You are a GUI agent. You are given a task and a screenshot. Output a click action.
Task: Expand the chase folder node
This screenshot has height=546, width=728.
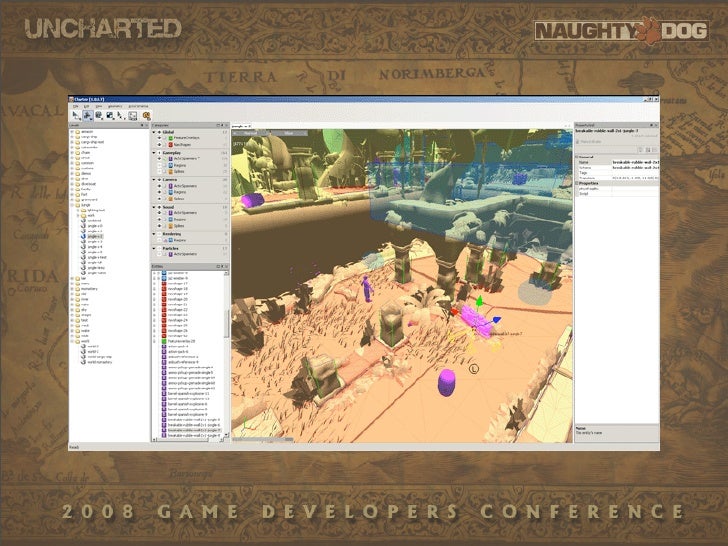tap(72, 153)
